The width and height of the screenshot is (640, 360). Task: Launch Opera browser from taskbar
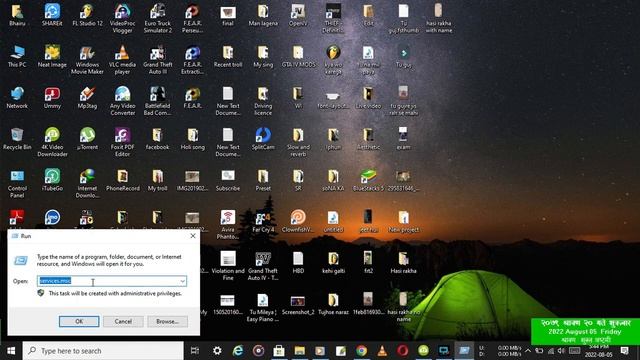402,351
